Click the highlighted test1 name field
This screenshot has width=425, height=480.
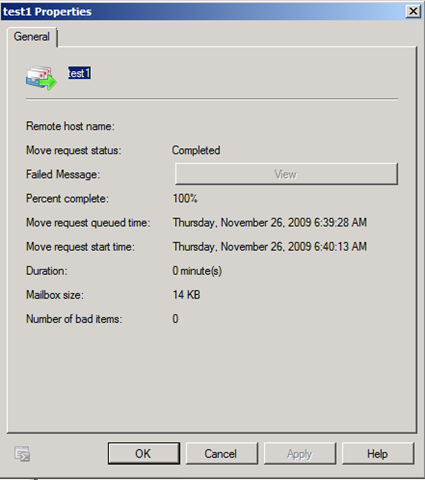coord(79,73)
